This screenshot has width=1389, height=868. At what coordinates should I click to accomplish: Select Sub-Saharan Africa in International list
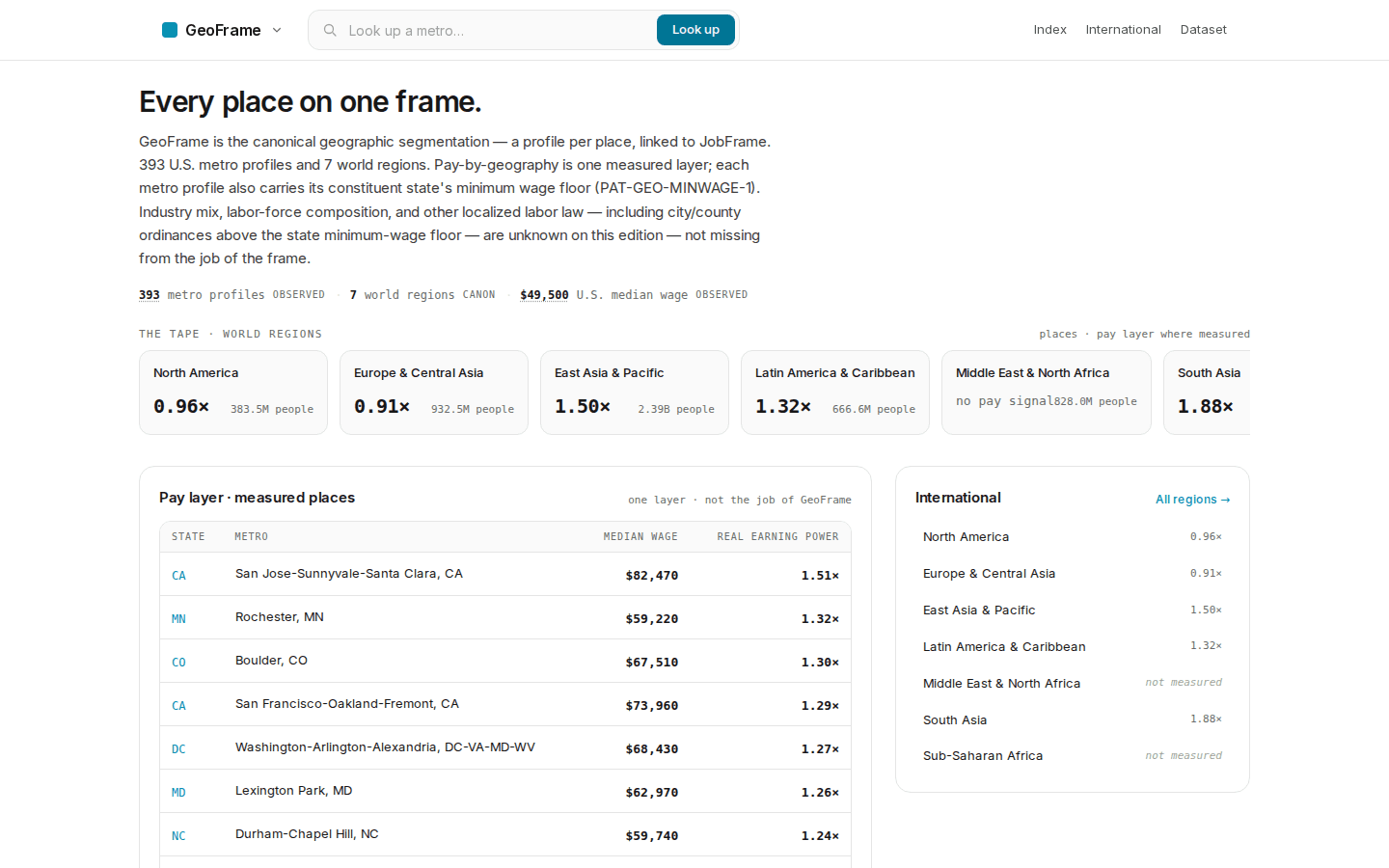click(x=1073, y=756)
